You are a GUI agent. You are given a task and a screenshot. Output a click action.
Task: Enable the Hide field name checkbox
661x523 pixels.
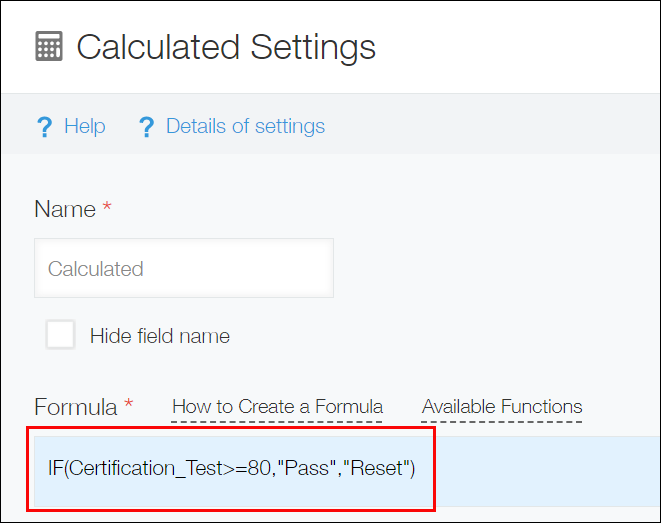tap(60, 335)
